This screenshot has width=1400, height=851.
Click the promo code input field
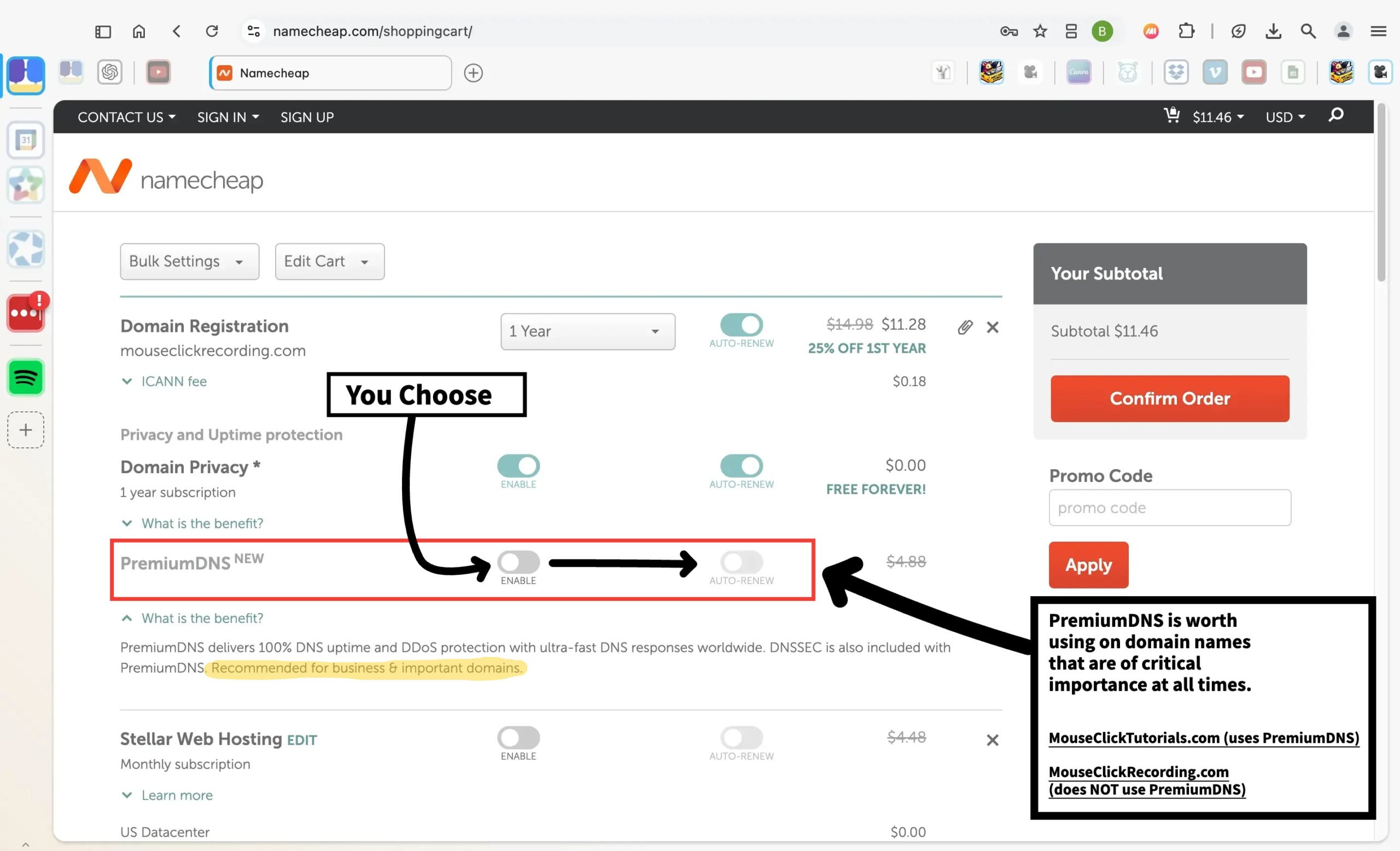(x=1169, y=508)
